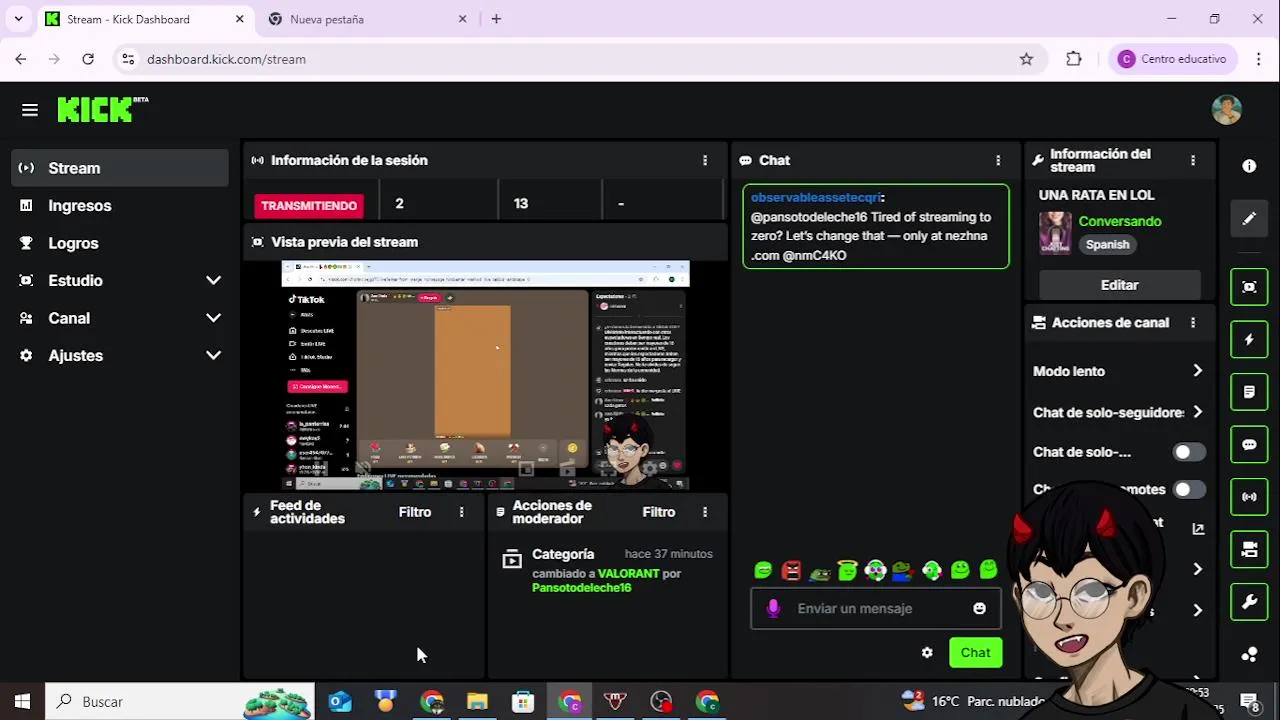Click observableassetecqri username in chat
Screen dimensions: 1280x720
(815, 198)
